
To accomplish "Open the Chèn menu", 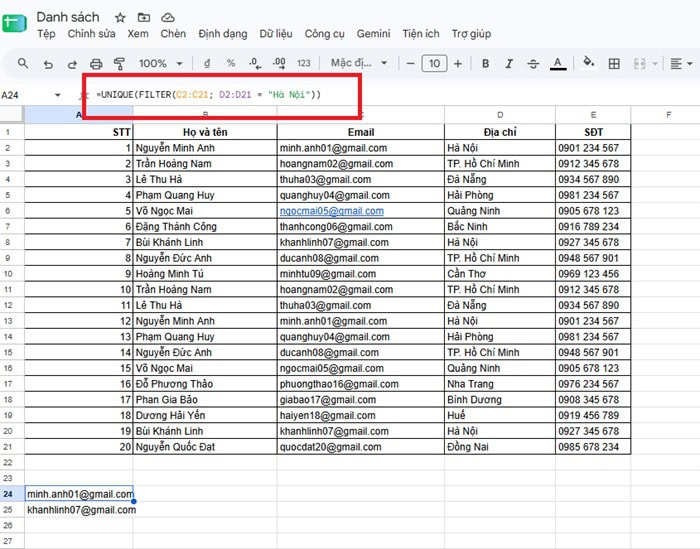I will tap(173, 34).
